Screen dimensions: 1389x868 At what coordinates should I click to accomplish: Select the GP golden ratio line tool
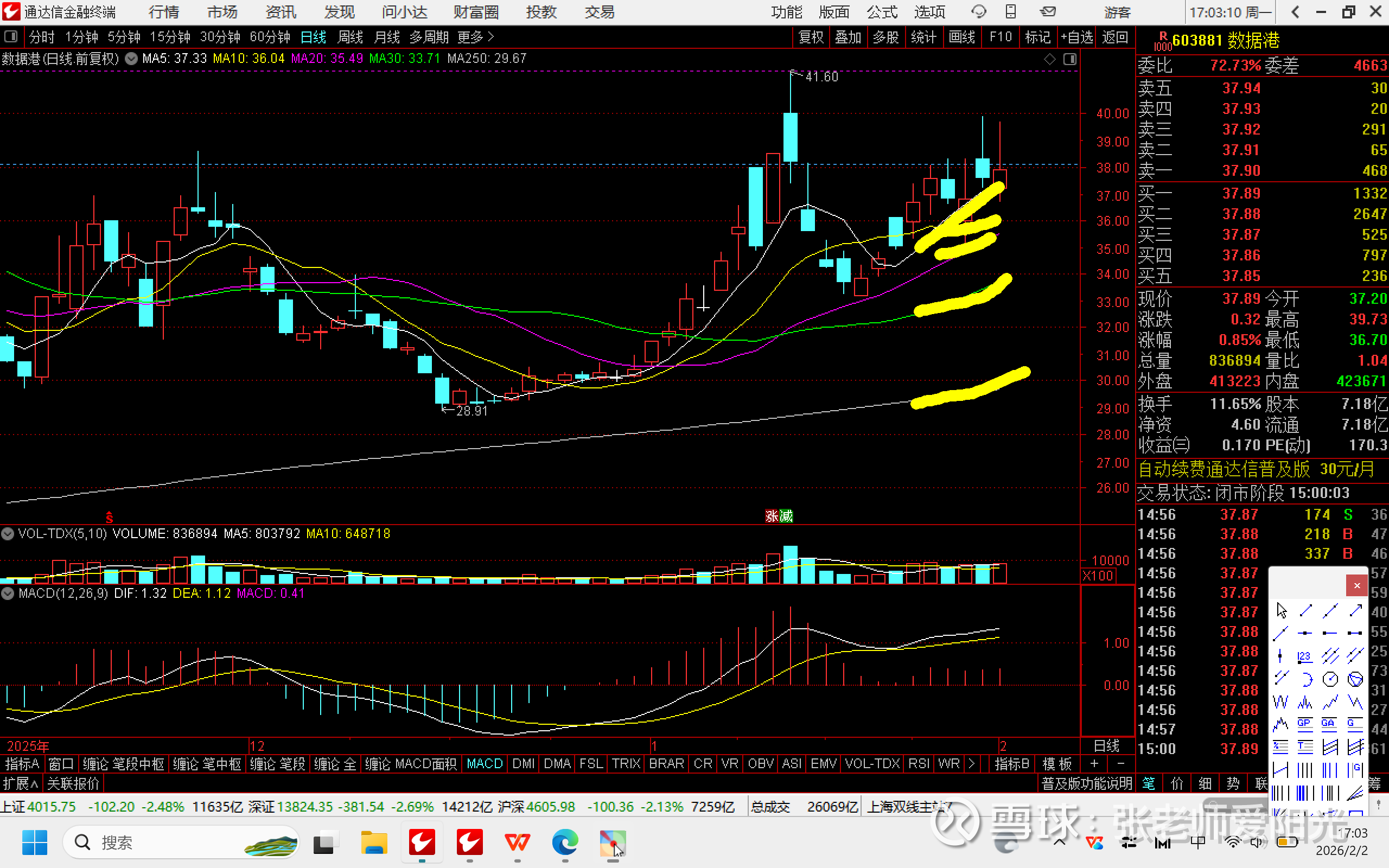pyautogui.click(x=1304, y=724)
